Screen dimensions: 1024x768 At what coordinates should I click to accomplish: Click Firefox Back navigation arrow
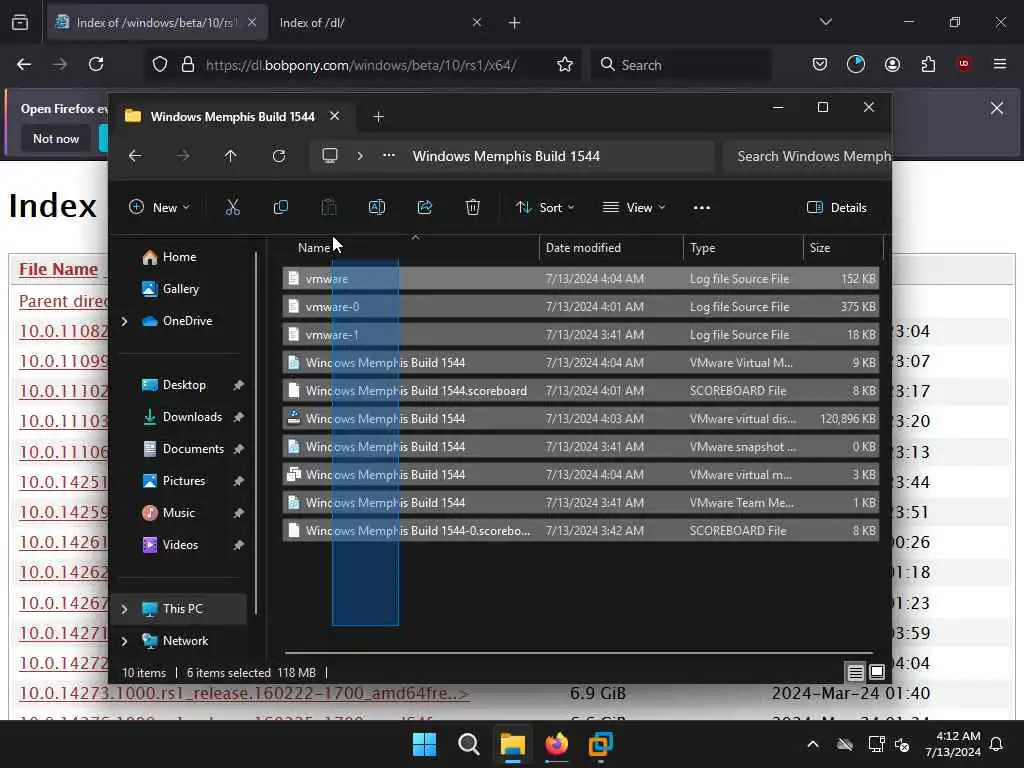24,64
